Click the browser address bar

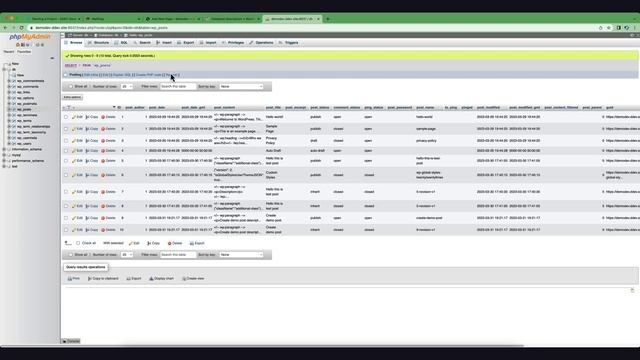click(310, 28)
